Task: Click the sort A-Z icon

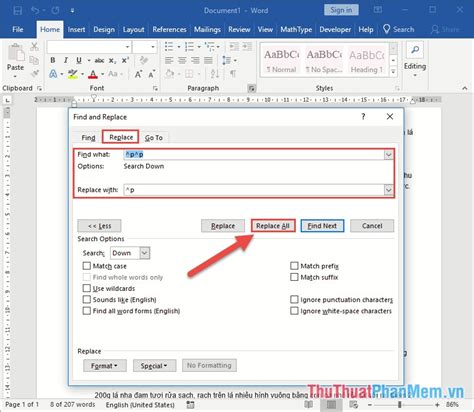Action: click(x=215, y=74)
